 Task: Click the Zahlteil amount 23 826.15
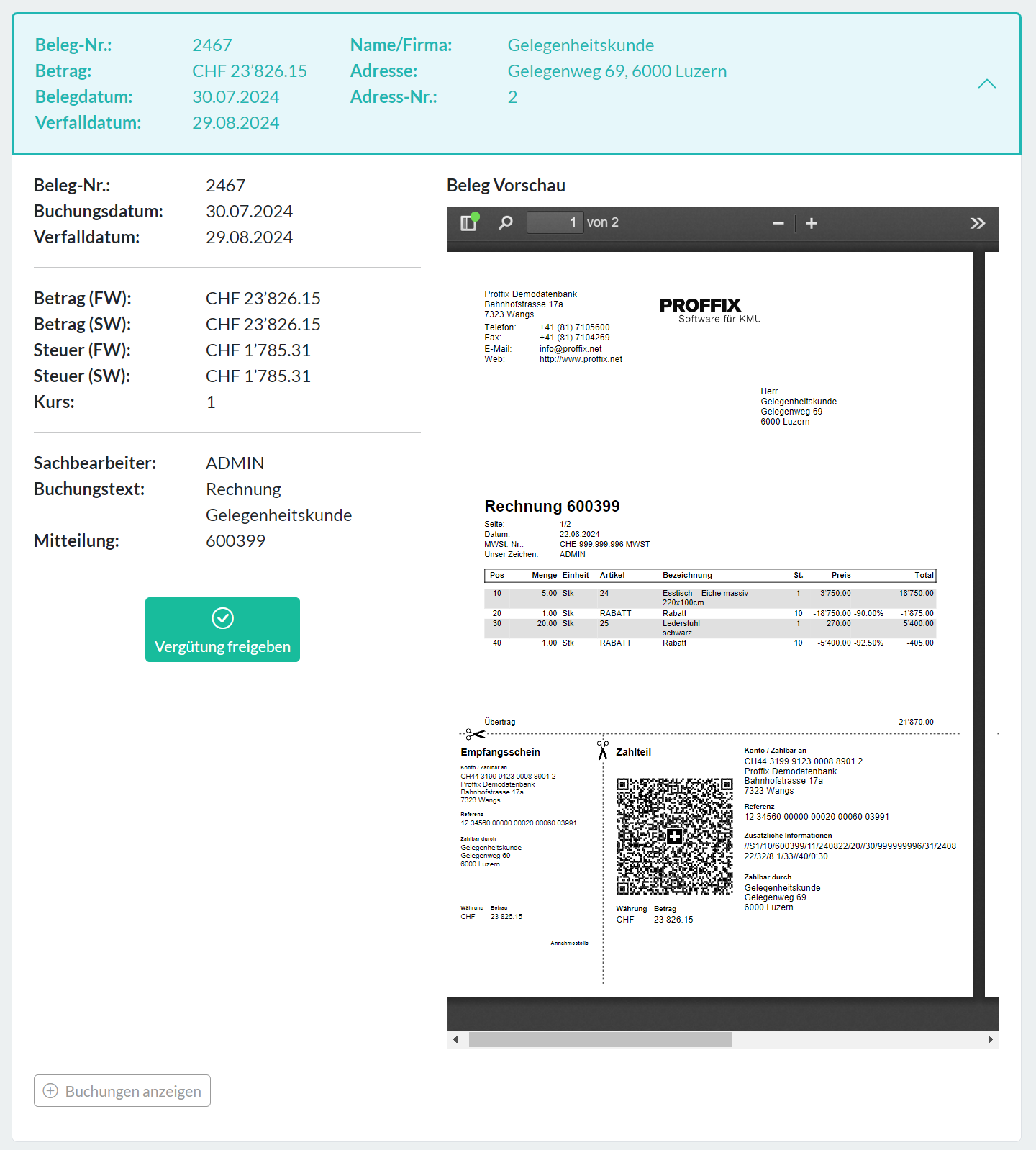coord(673,920)
